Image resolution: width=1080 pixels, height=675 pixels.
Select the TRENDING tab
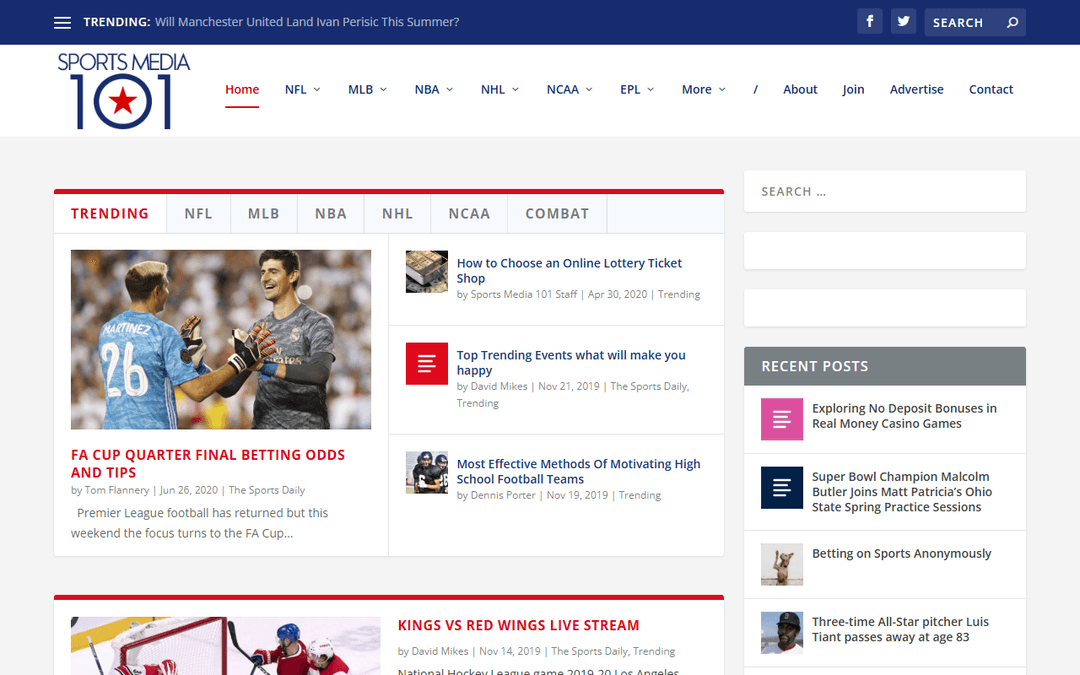tap(110, 214)
